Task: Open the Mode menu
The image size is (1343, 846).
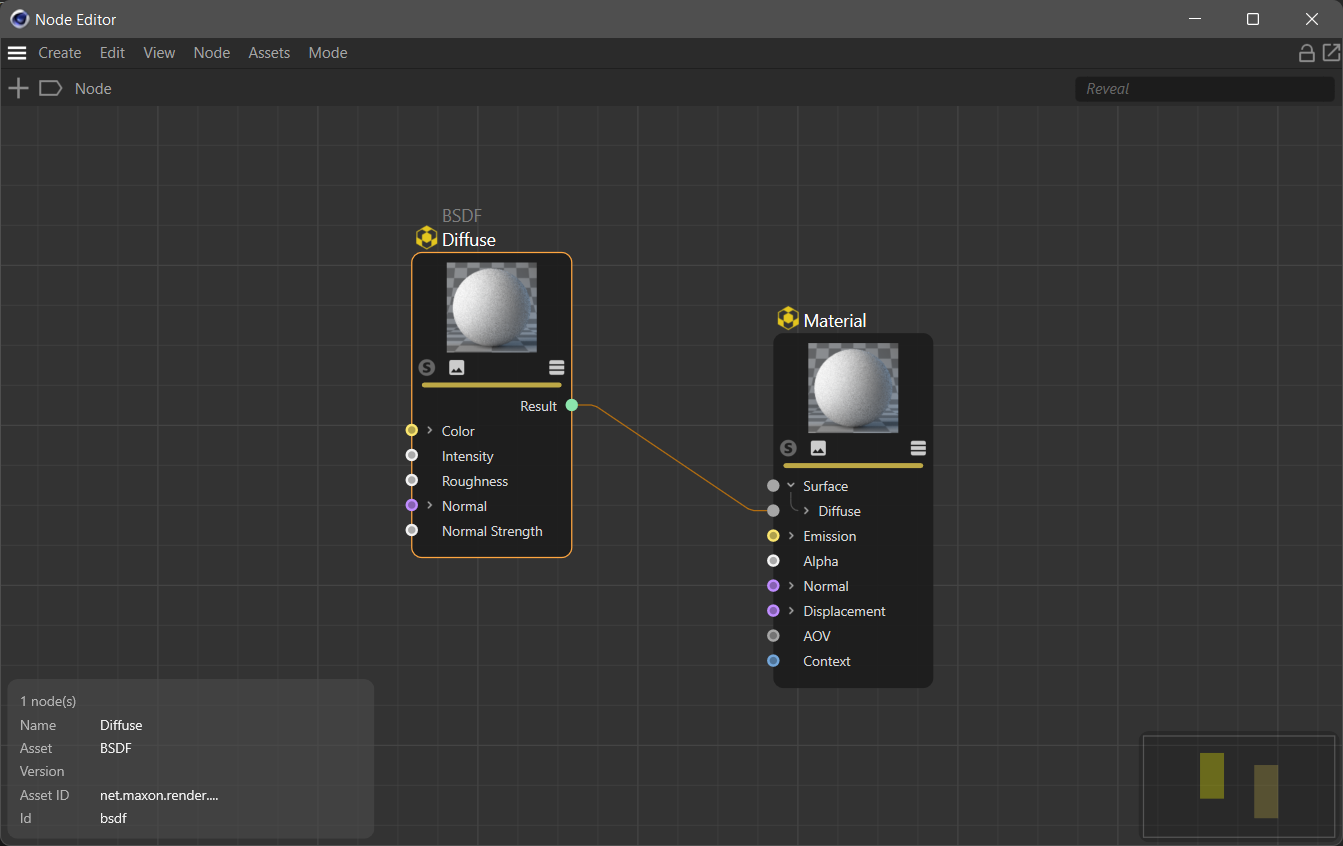Action: (x=328, y=53)
